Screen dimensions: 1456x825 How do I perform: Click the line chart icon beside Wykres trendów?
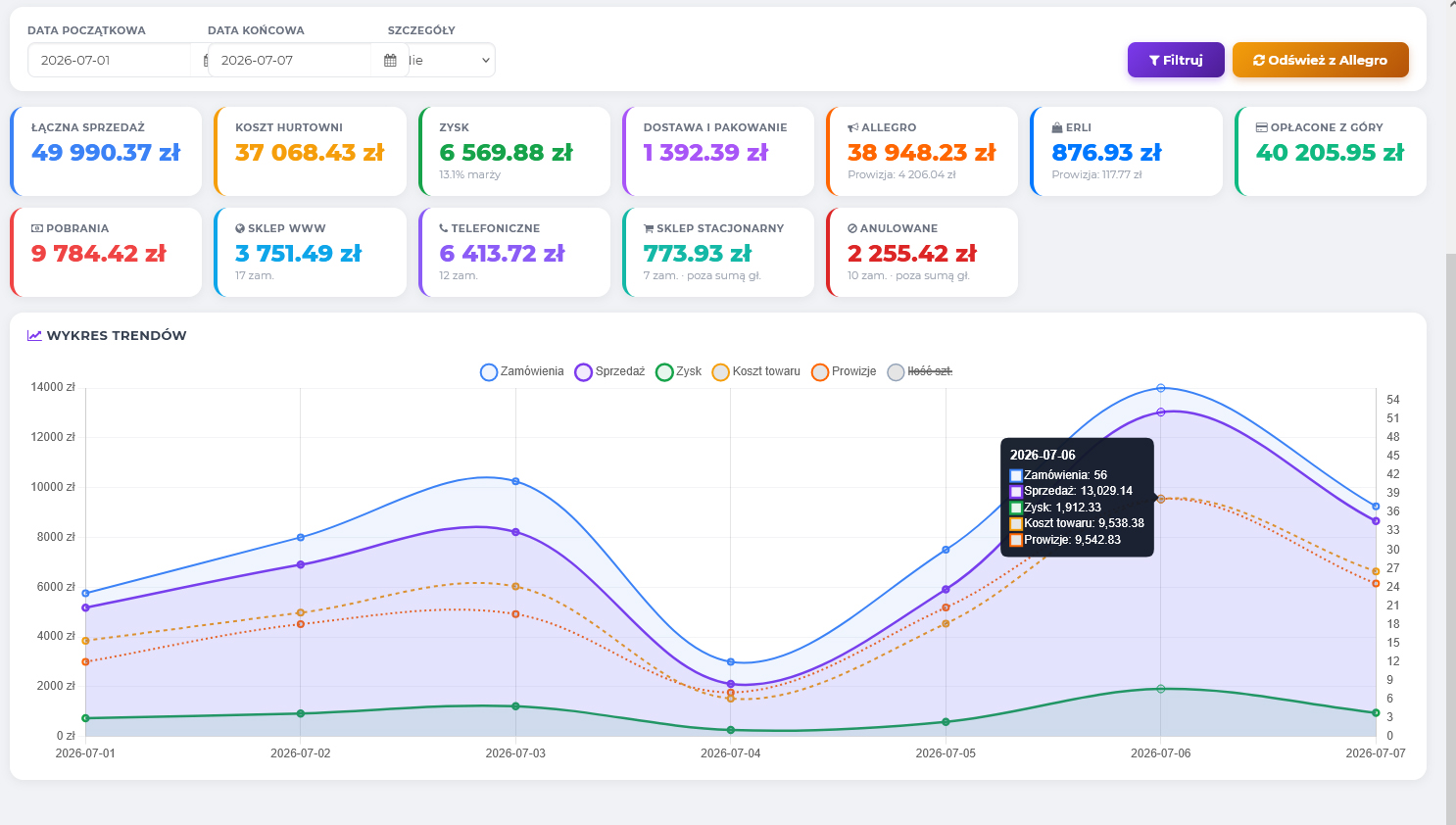pyautogui.click(x=34, y=335)
